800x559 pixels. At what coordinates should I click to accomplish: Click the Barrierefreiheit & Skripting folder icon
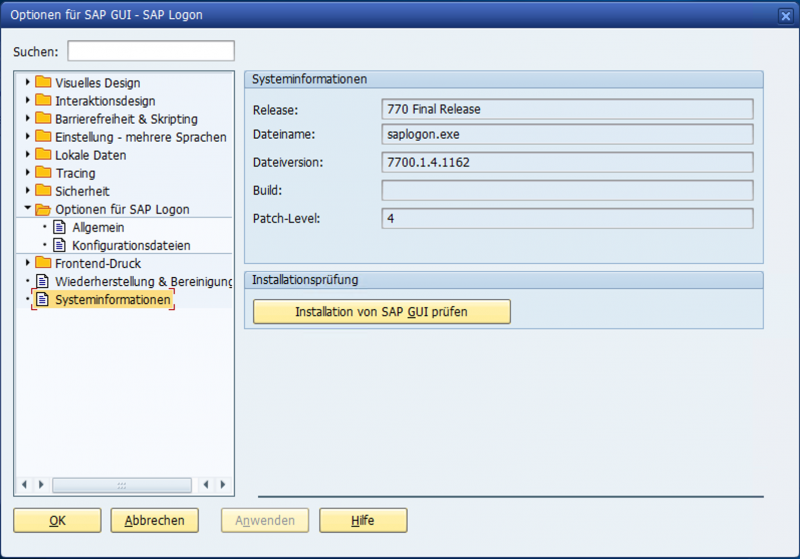pyautogui.click(x=43, y=118)
